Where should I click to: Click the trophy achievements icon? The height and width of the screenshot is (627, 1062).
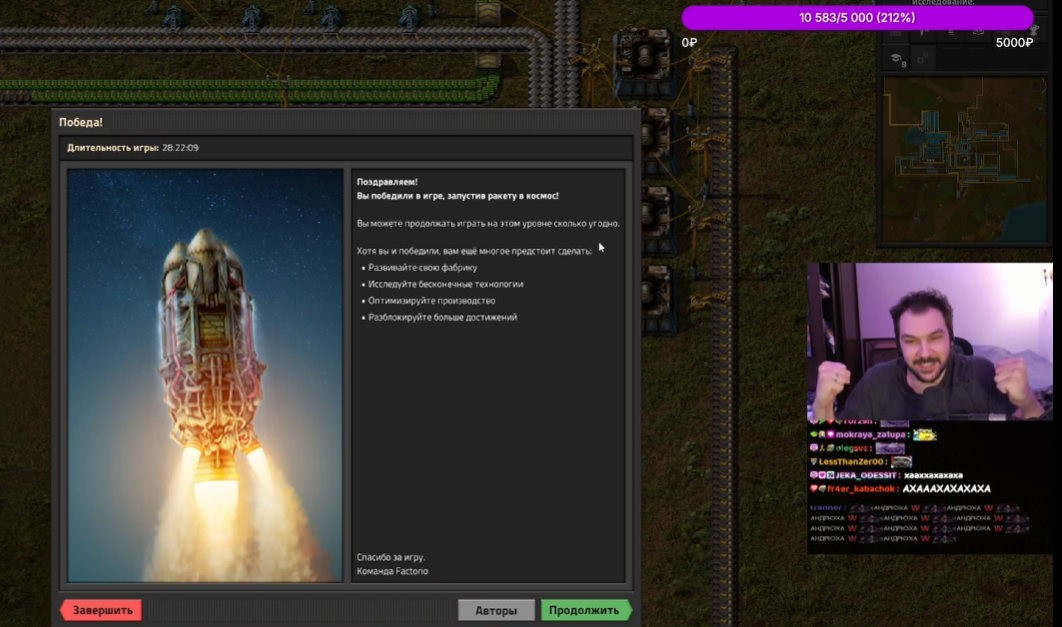tap(1034, 31)
